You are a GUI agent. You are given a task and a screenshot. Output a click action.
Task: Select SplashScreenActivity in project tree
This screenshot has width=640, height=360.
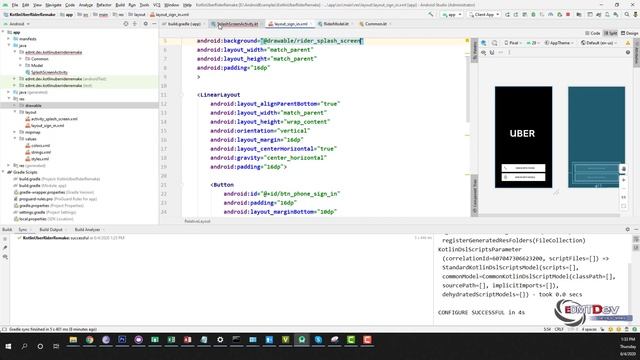point(49,72)
